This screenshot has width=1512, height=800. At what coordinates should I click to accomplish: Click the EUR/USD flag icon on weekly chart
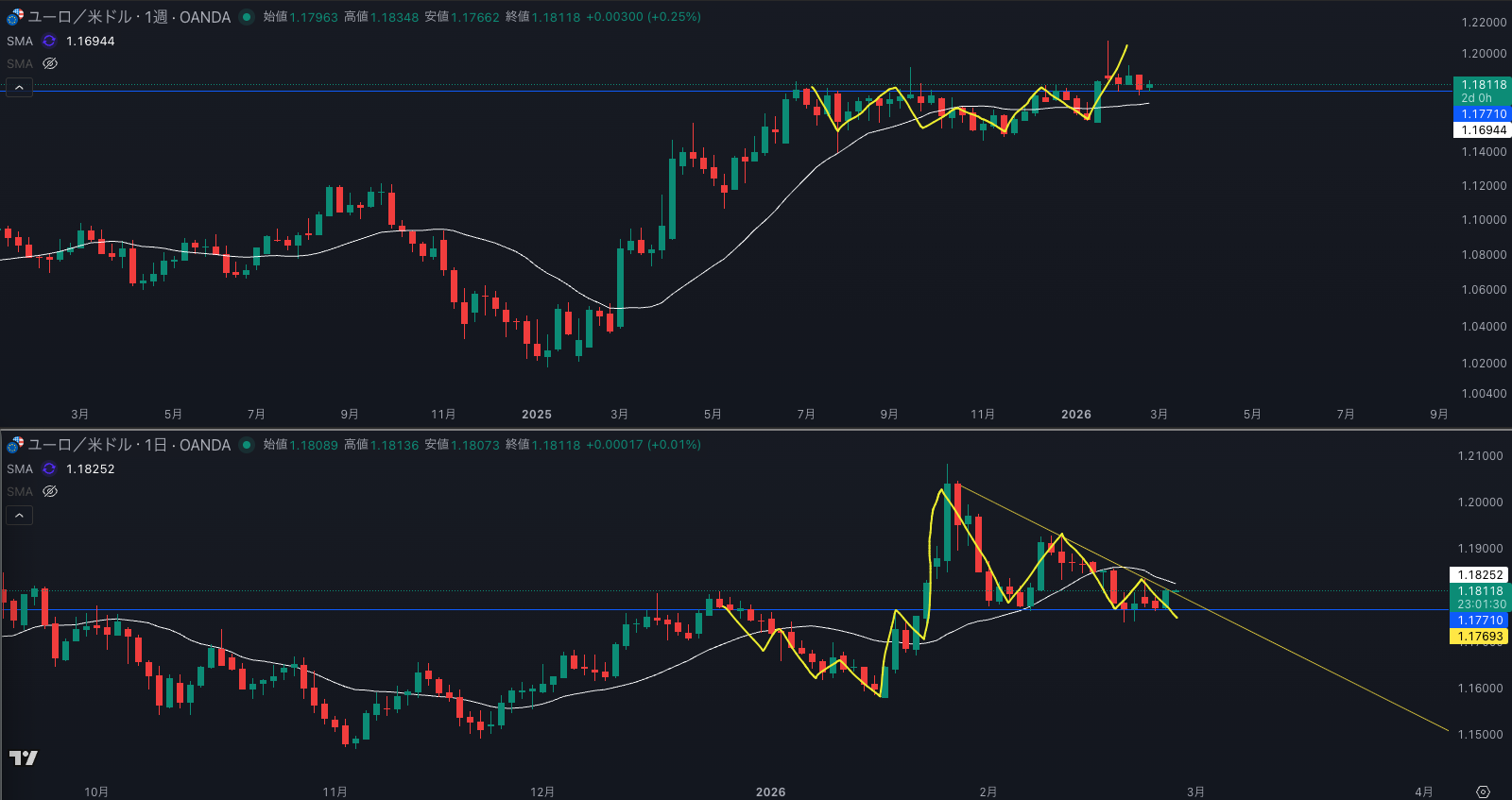[14, 17]
